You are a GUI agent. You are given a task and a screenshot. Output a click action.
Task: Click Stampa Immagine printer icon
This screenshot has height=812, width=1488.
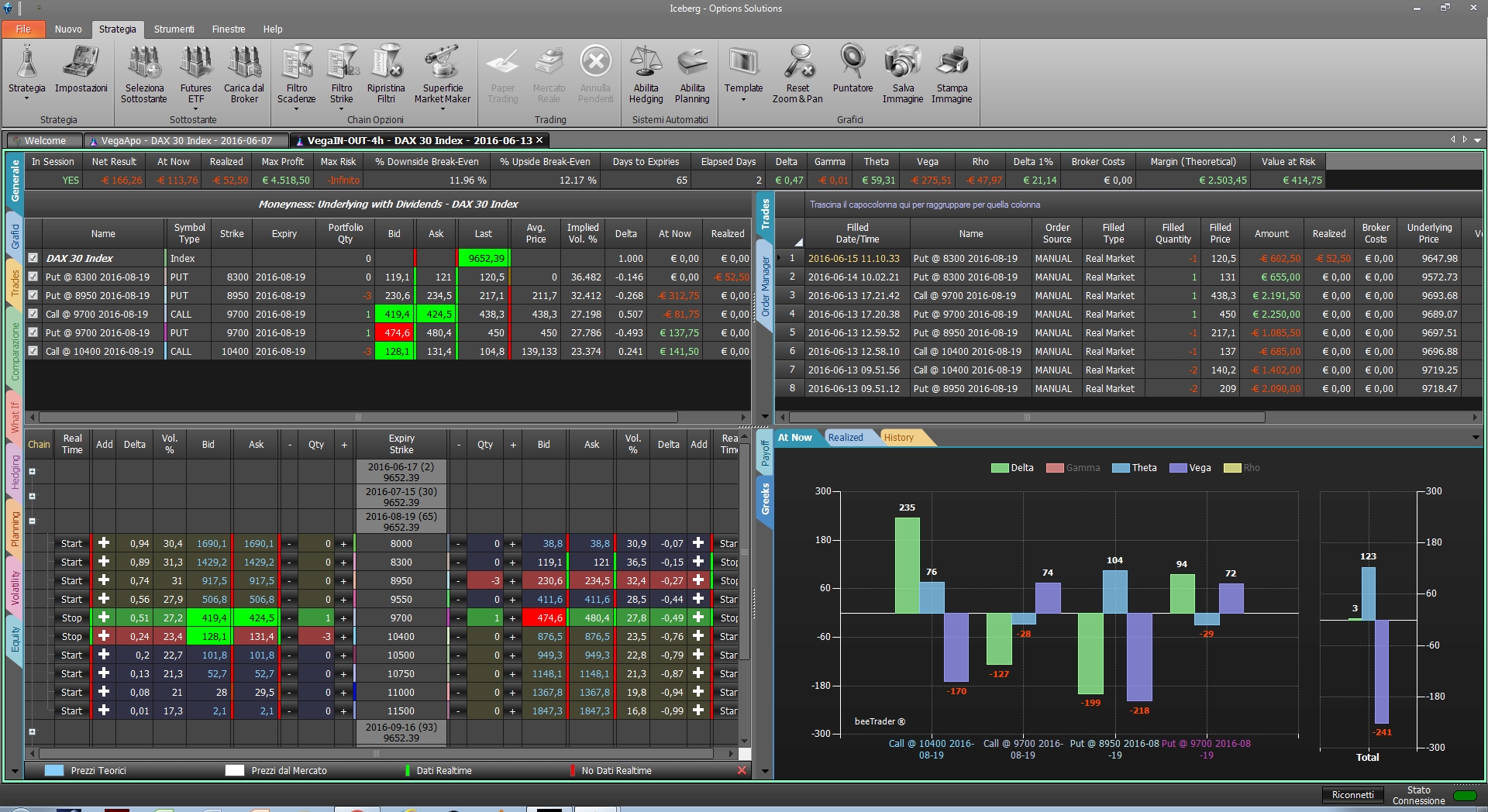(x=952, y=62)
